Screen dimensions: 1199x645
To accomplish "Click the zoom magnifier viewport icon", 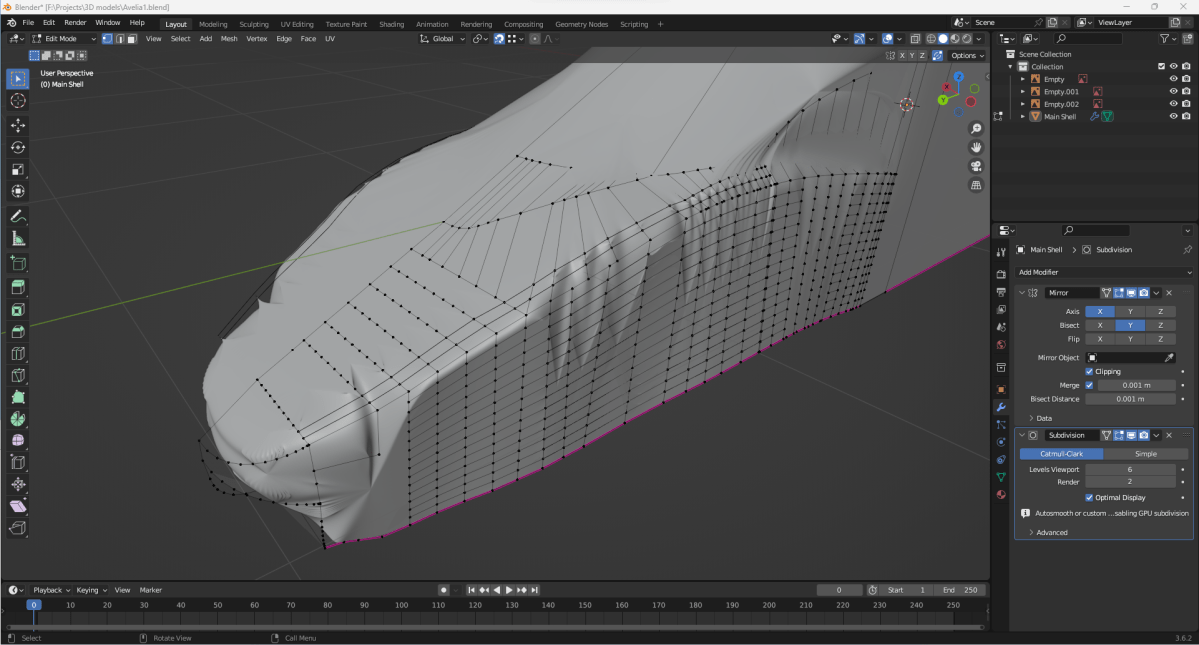I will coord(976,129).
